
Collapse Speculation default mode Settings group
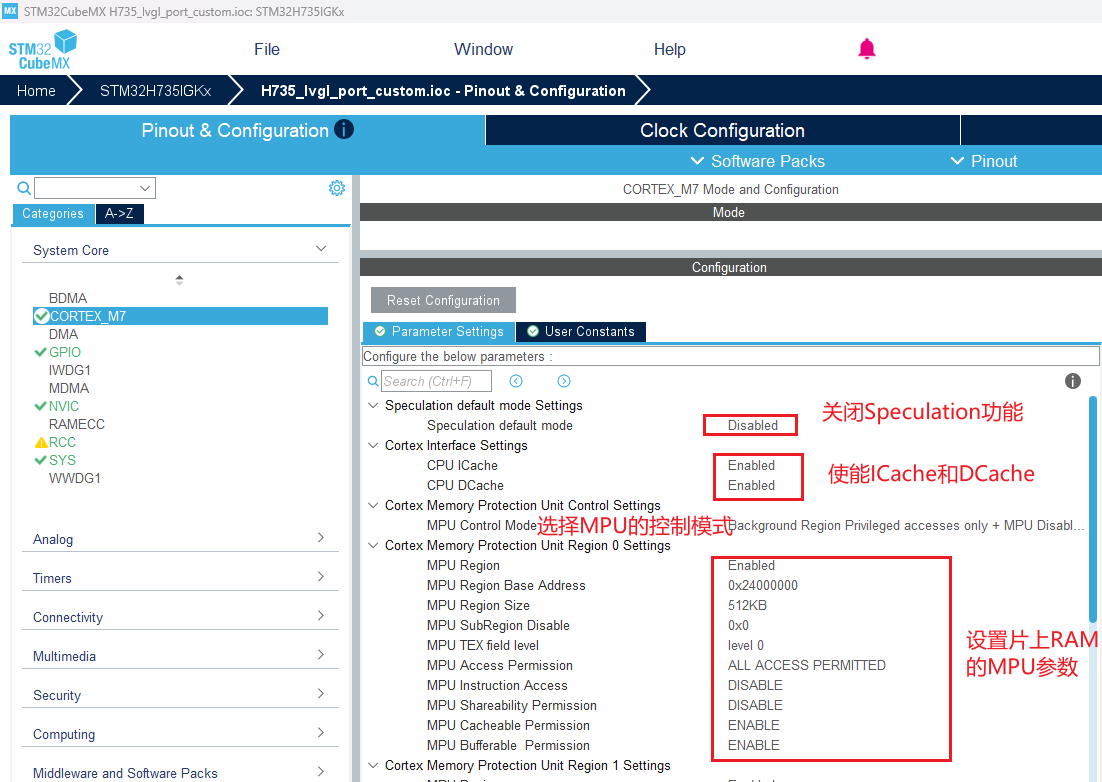(x=373, y=405)
